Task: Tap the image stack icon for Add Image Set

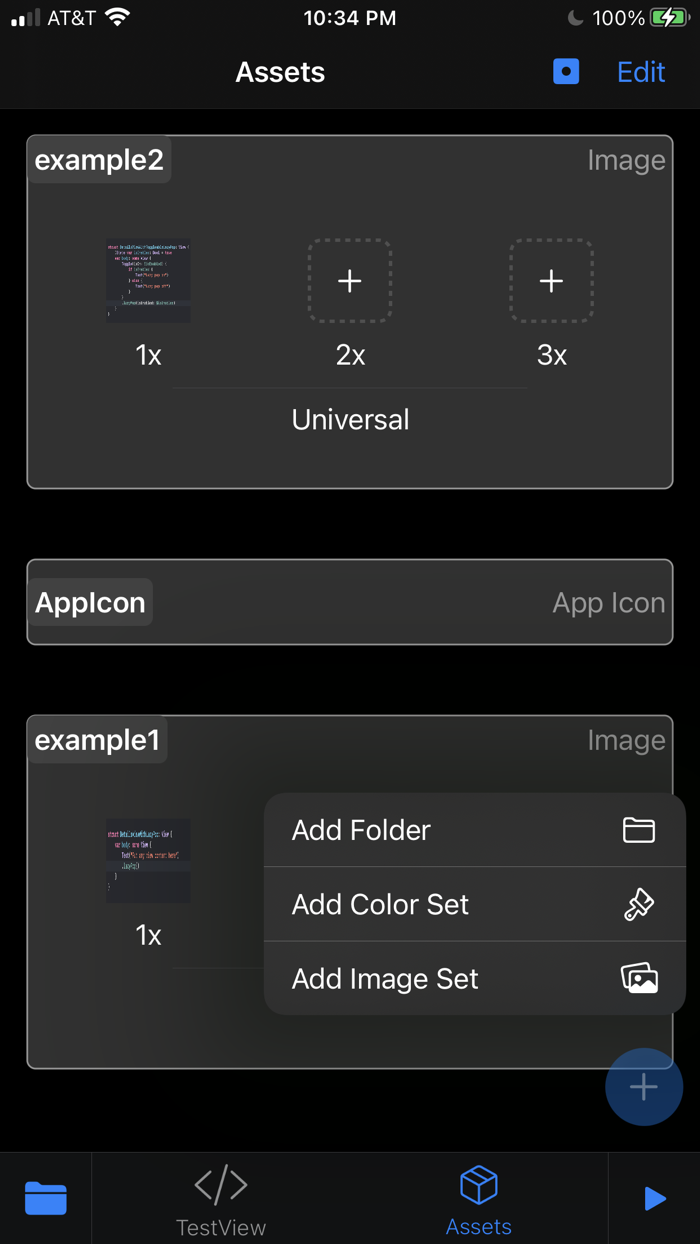Action: pos(639,978)
